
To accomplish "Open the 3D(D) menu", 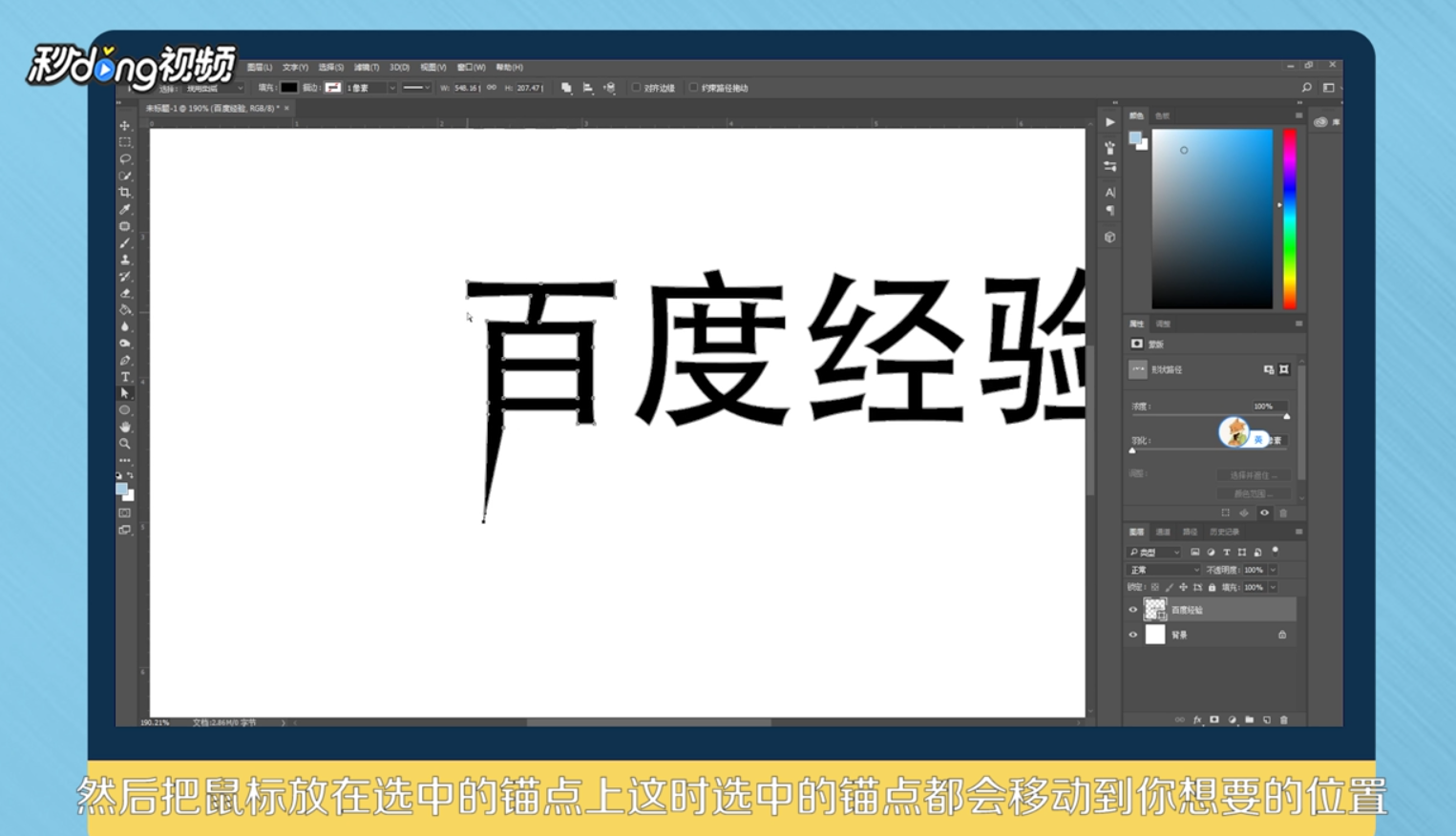I will (x=399, y=68).
